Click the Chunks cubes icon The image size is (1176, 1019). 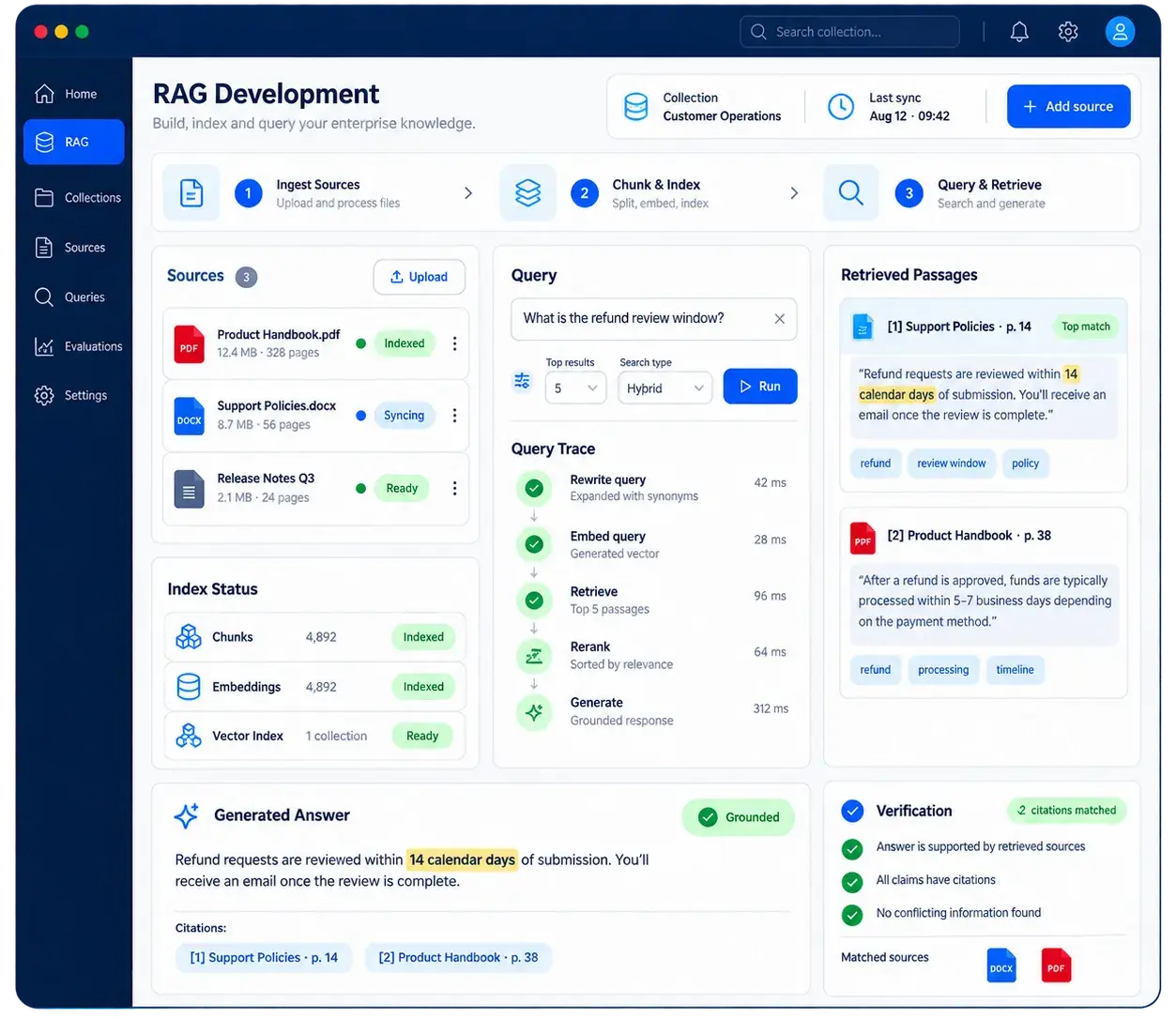[x=189, y=637]
